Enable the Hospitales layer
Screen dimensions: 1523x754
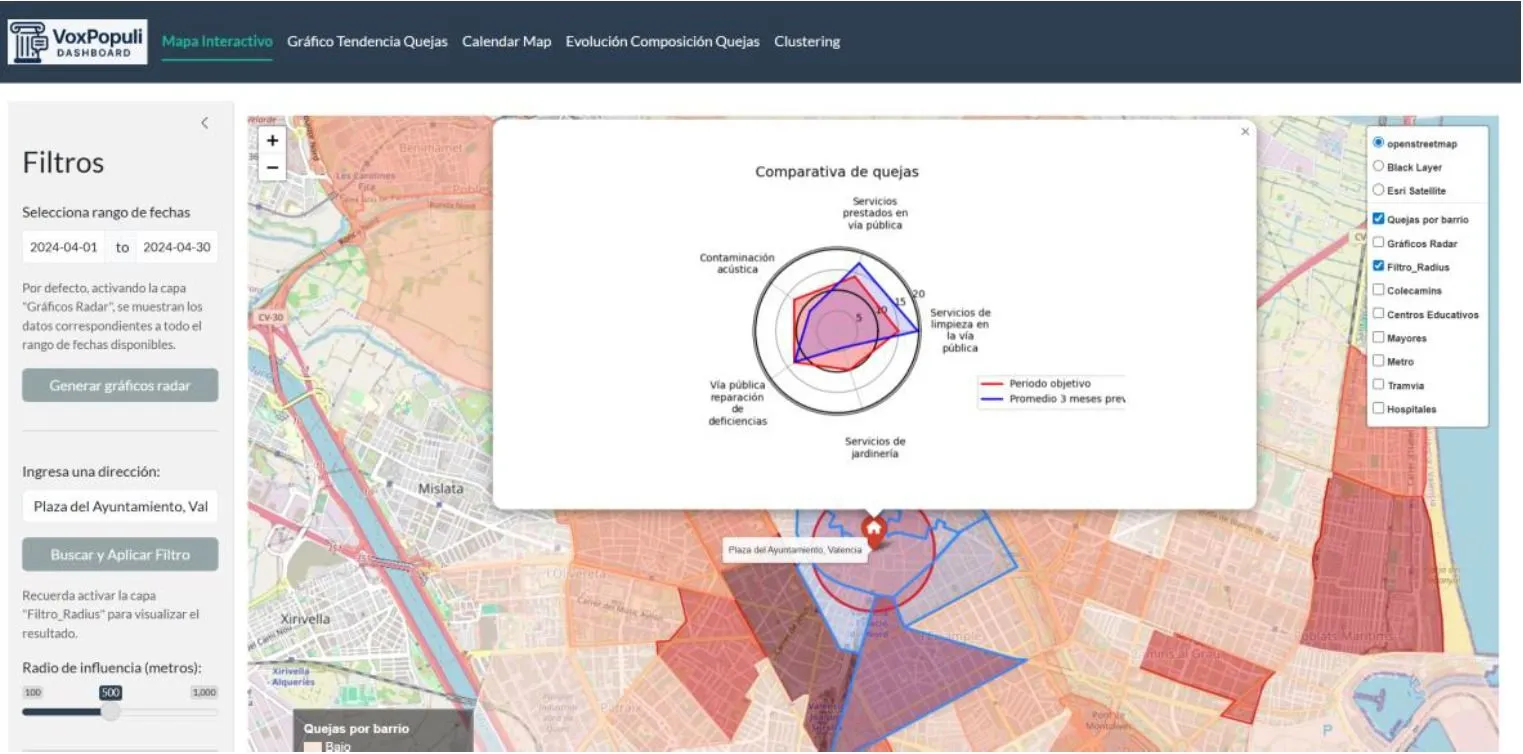click(1379, 408)
